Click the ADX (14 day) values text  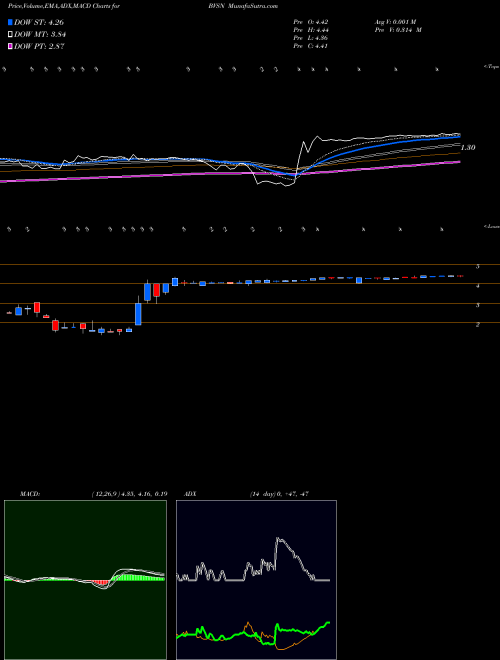[x=277, y=494]
